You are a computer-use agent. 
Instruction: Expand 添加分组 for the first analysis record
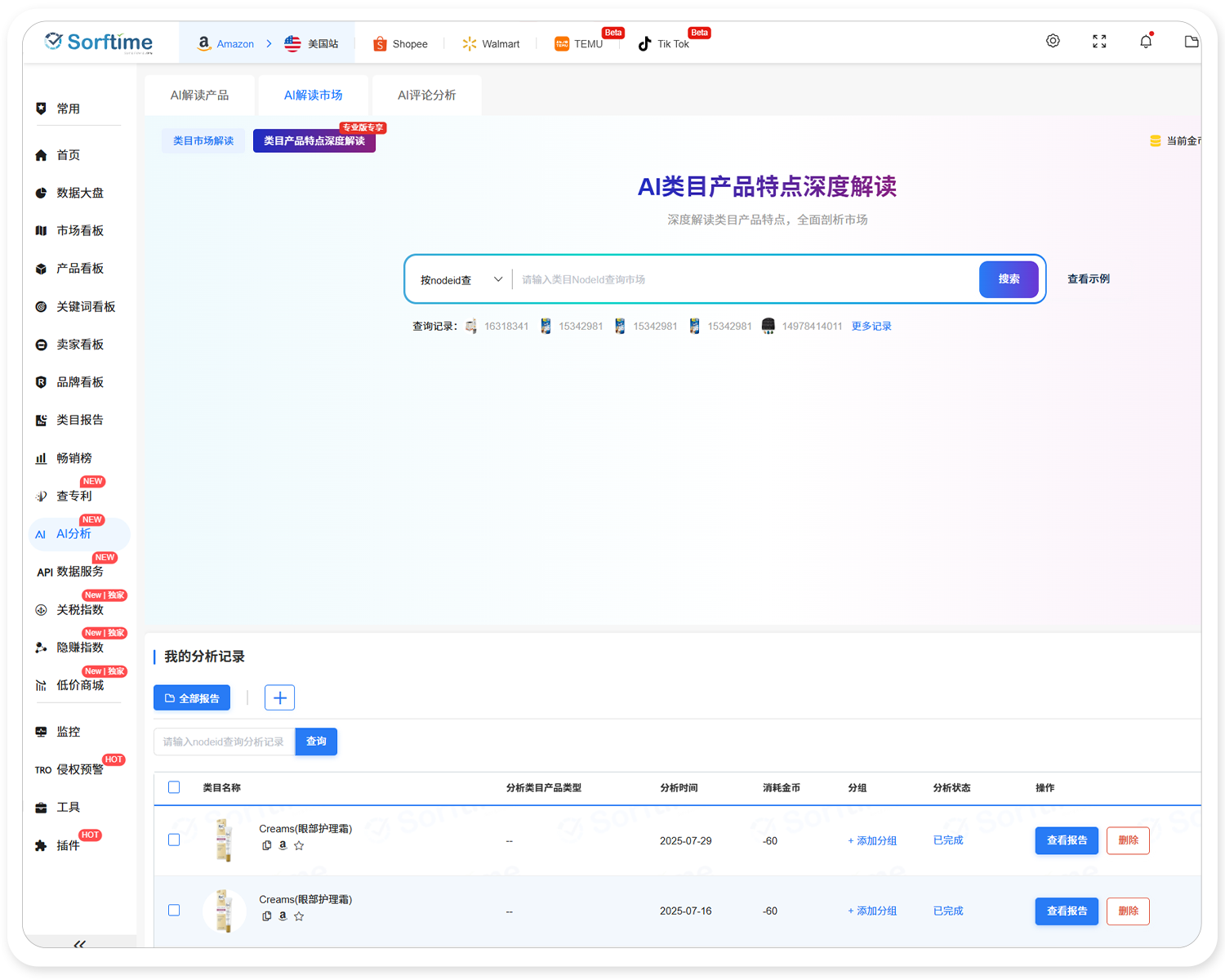click(x=871, y=840)
